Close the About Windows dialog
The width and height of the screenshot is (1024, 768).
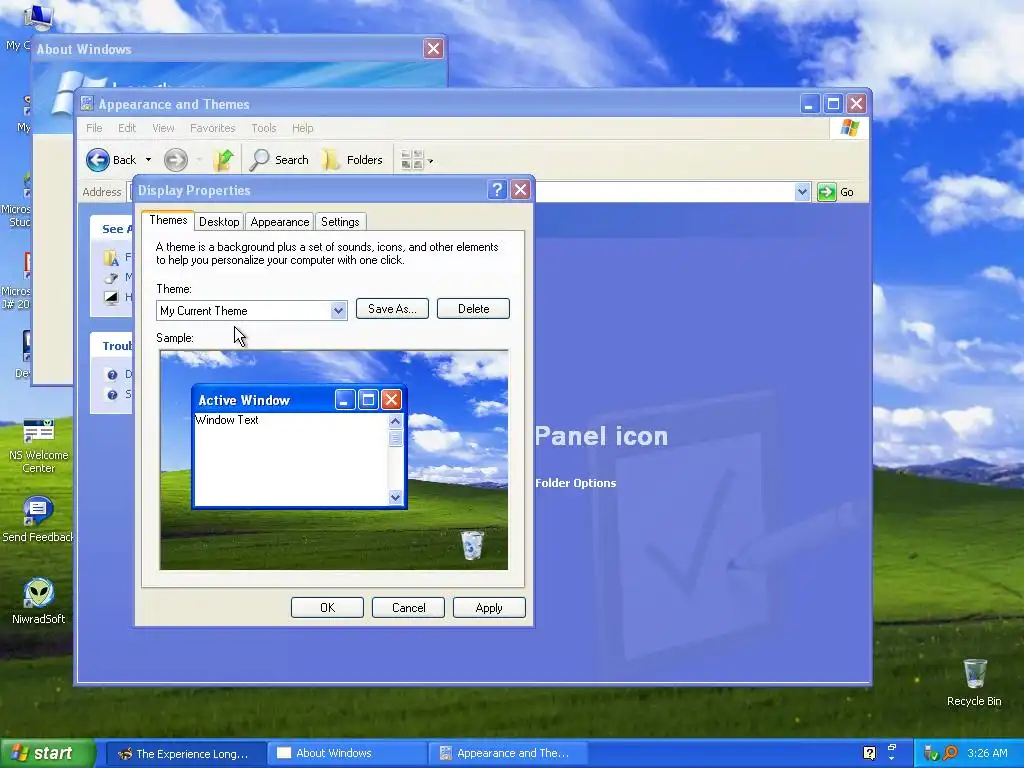coord(433,48)
